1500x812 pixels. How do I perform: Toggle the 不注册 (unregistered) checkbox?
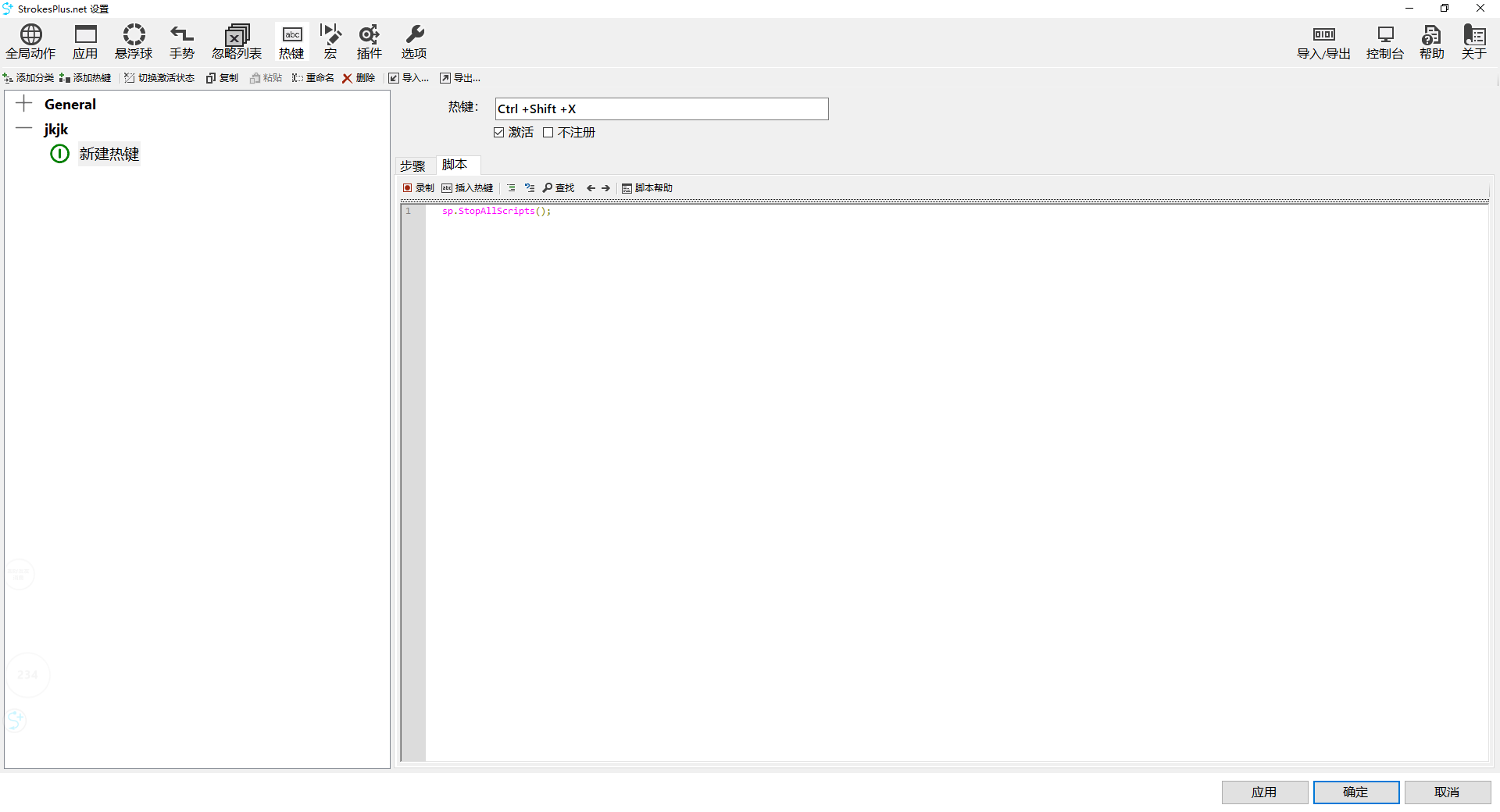[x=570, y=133]
